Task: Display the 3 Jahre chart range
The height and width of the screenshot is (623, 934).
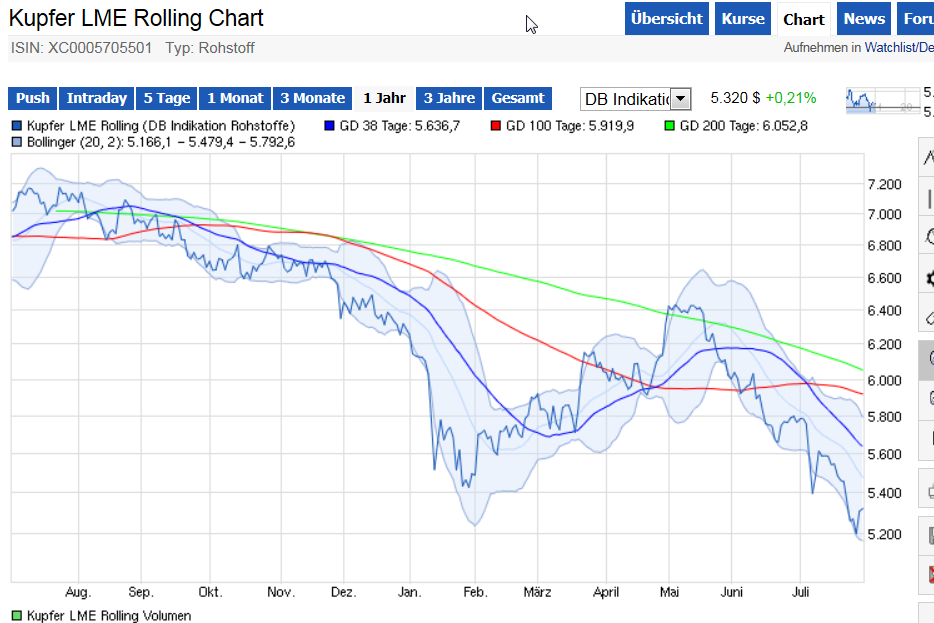Action: pos(449,98)
